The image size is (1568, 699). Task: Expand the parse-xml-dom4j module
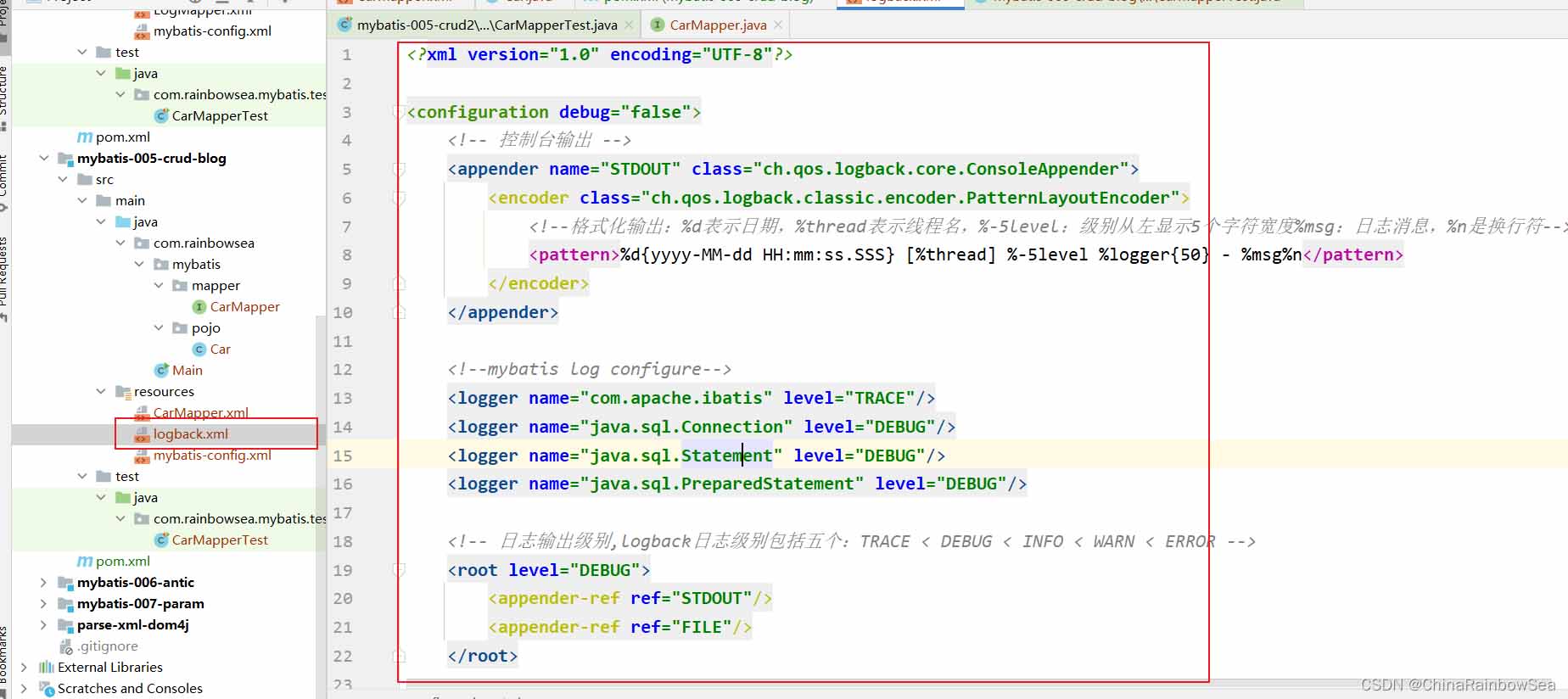(44, 625)
